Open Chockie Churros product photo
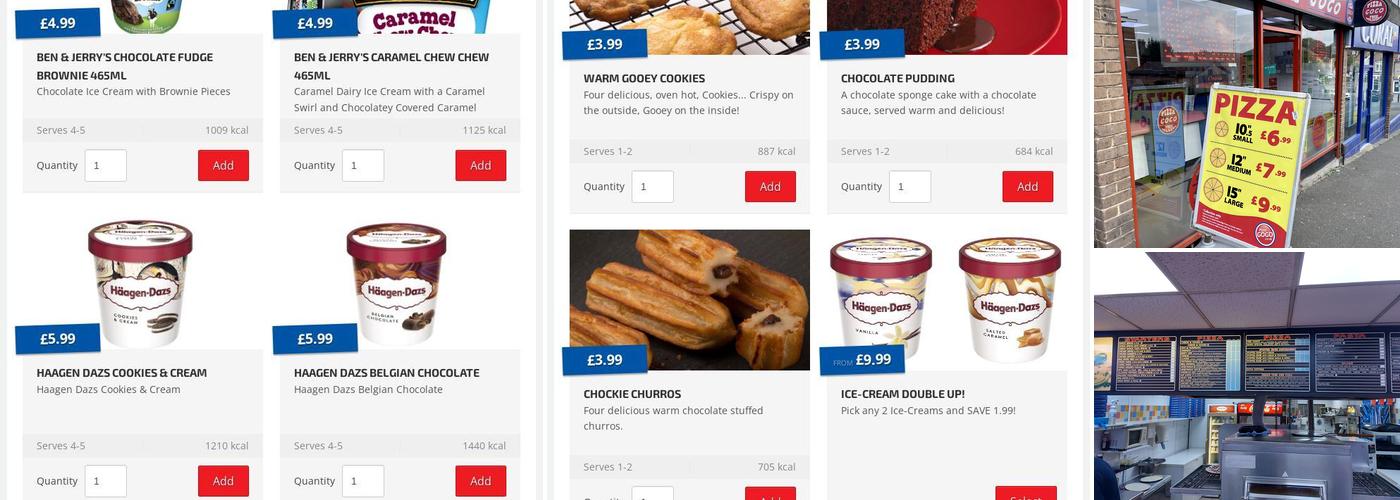This screenshot has width=1400, height=500. tap(690, 300)
